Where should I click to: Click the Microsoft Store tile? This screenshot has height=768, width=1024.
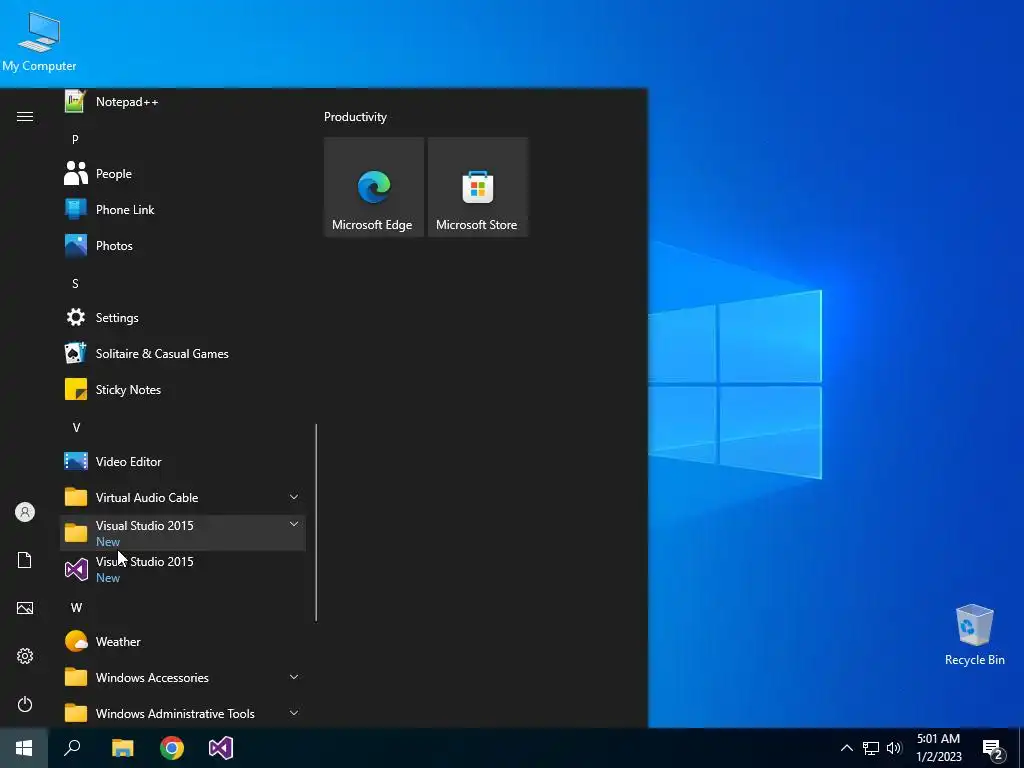tap(477, 187)
